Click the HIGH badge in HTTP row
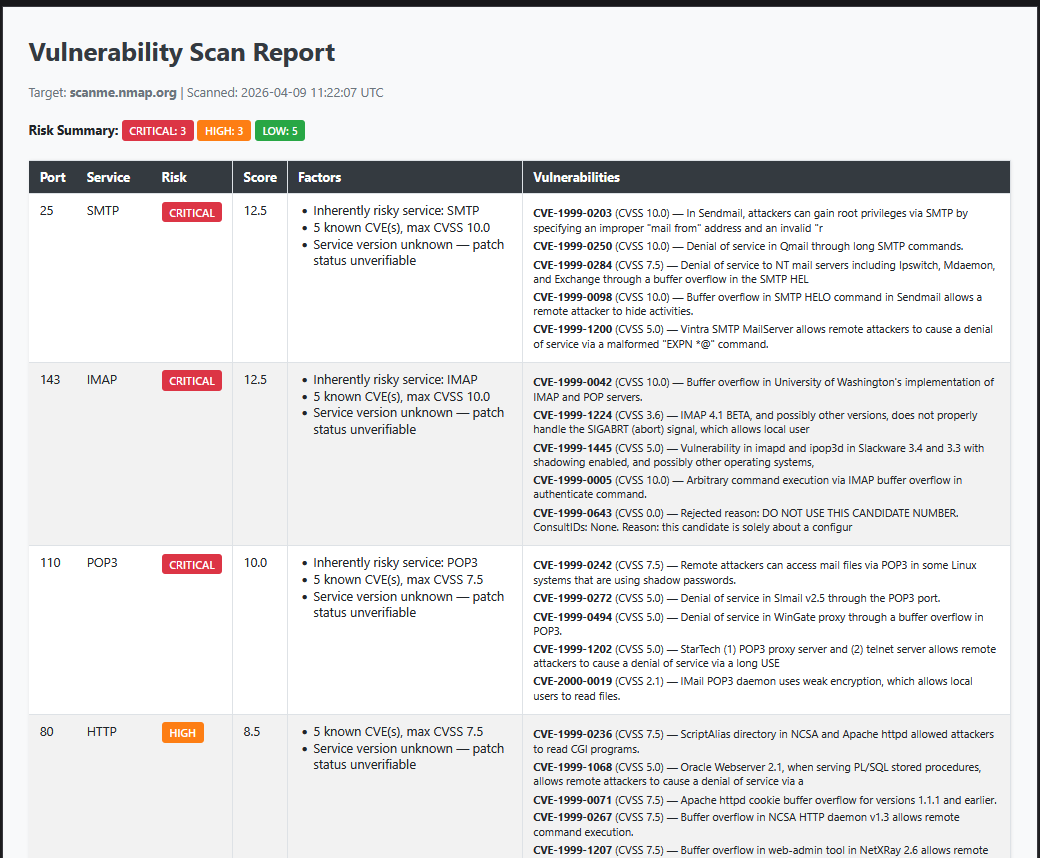This screenshot has width=1040, height=858. pyautogui.click(x=182, y=733)
